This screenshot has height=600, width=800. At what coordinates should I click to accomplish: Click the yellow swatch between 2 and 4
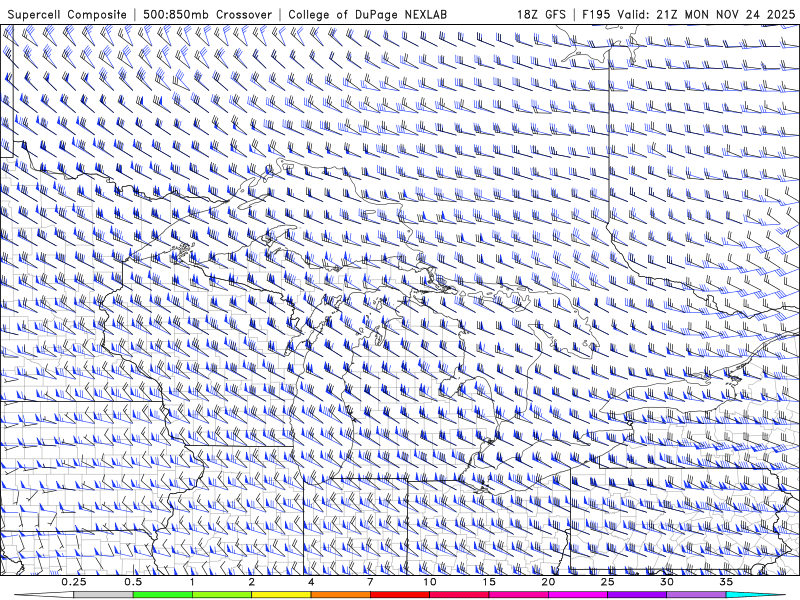point(281,595)
